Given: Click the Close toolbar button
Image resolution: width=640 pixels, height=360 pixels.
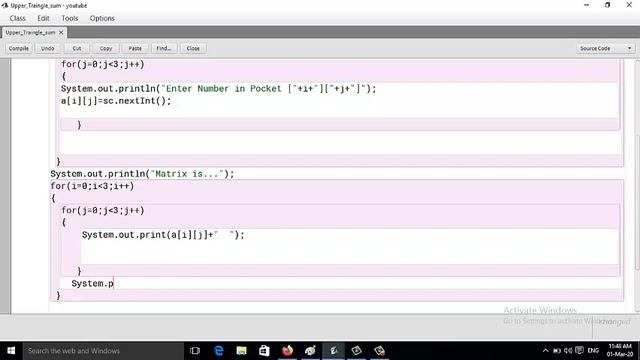Looking at the screenshot, I should click(193, 48).
